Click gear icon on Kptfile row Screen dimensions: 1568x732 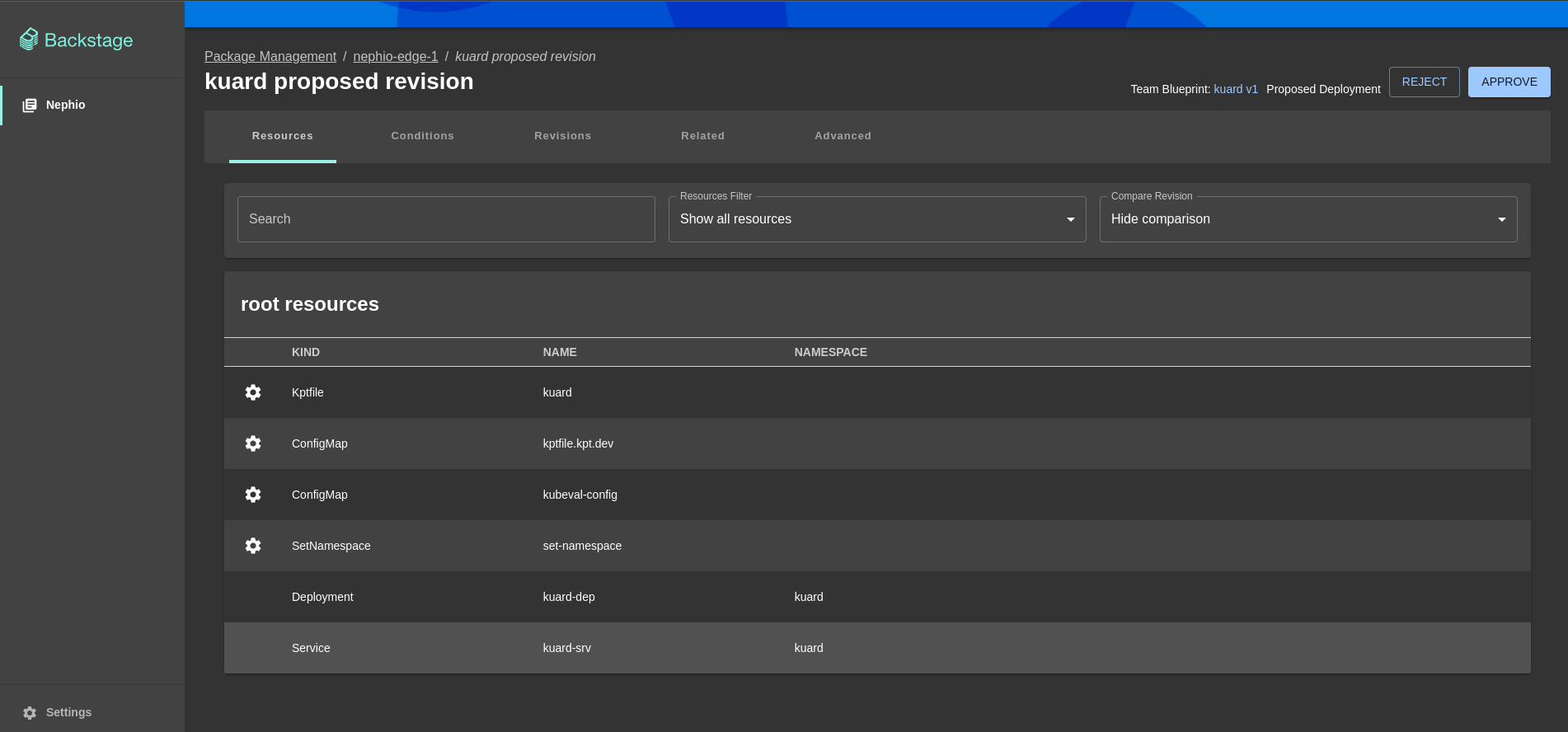[253, 392]
